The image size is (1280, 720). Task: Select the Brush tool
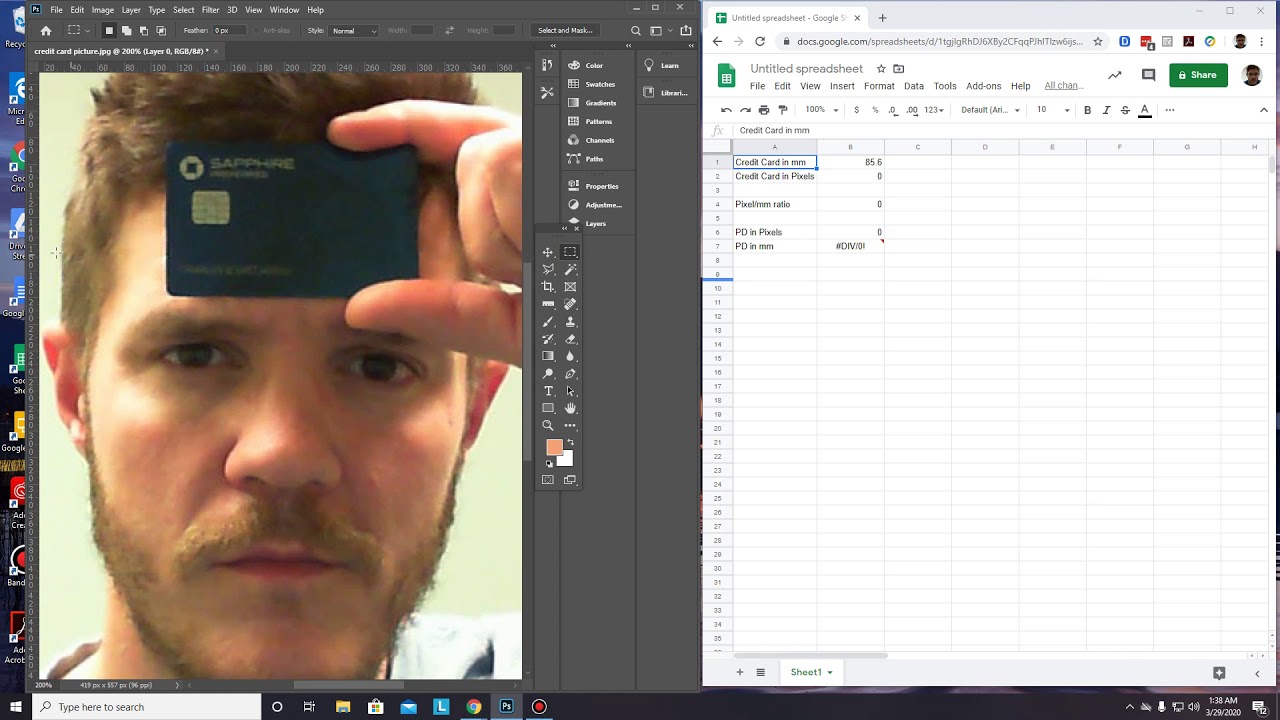click(548, 322)
